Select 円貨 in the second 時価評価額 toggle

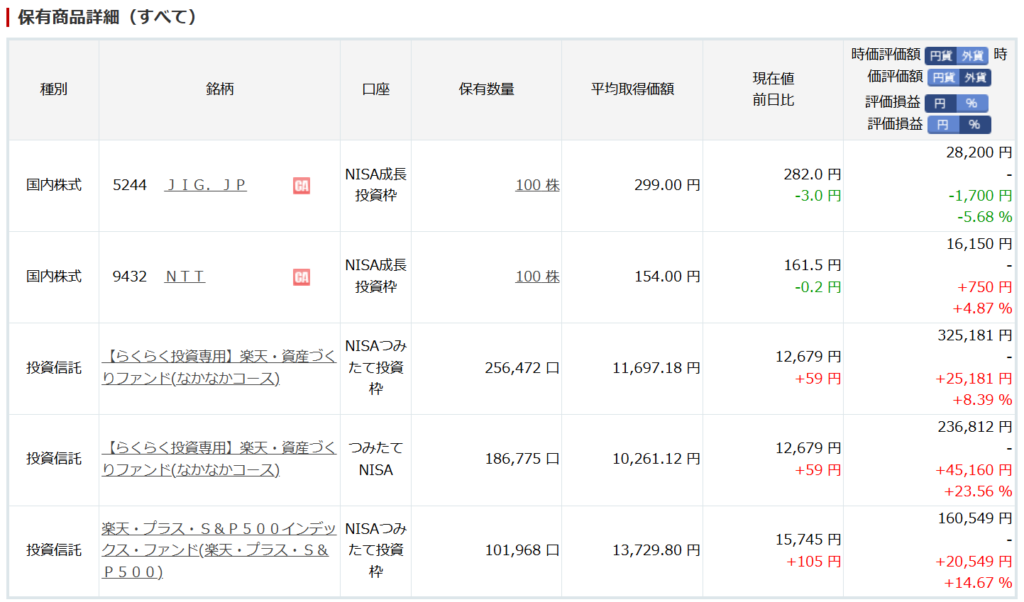click(943, 78)
